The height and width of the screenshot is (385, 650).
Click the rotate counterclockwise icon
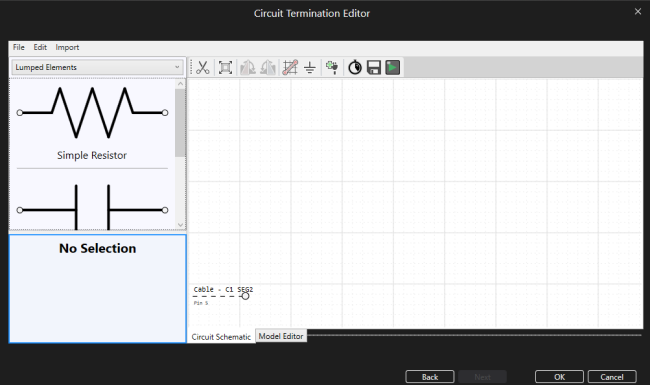coord(268,67)
